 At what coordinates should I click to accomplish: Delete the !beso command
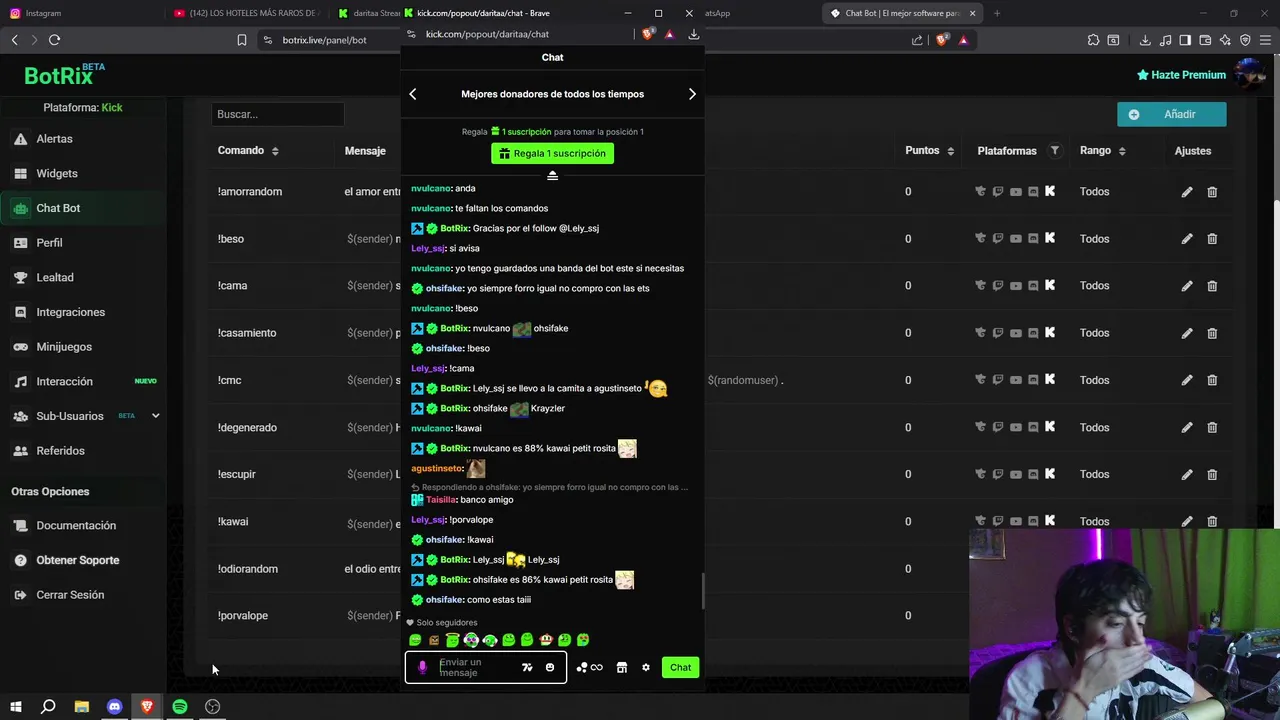coord(1212,239)
